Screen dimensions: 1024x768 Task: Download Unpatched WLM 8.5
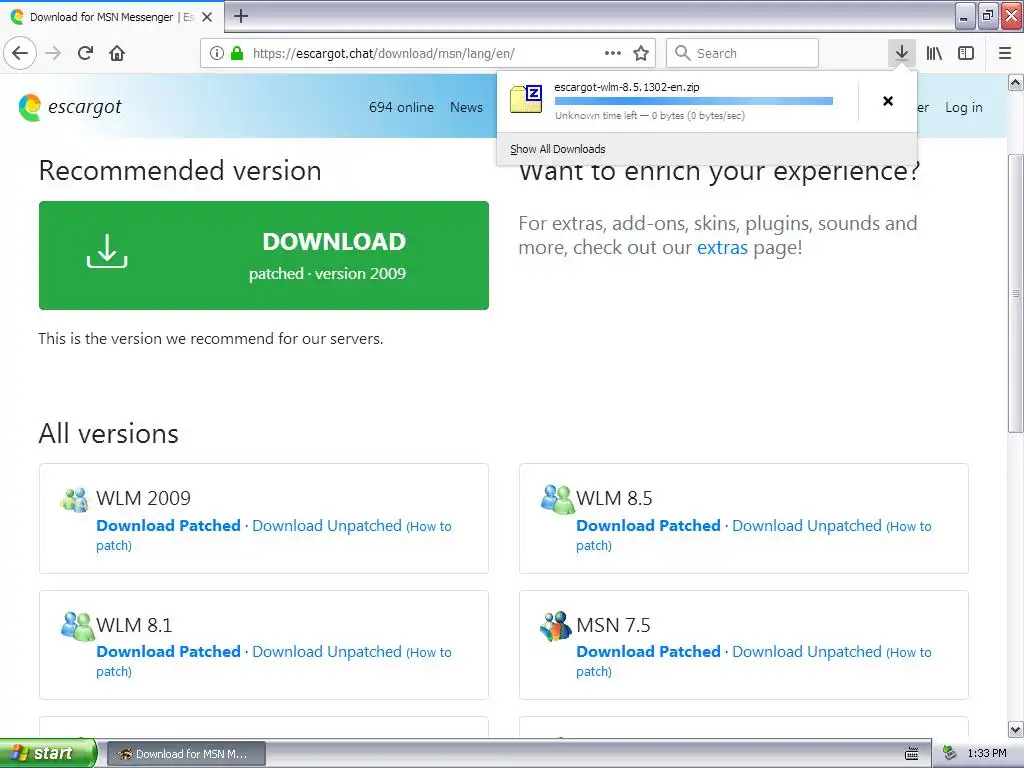tap(807, 526)
